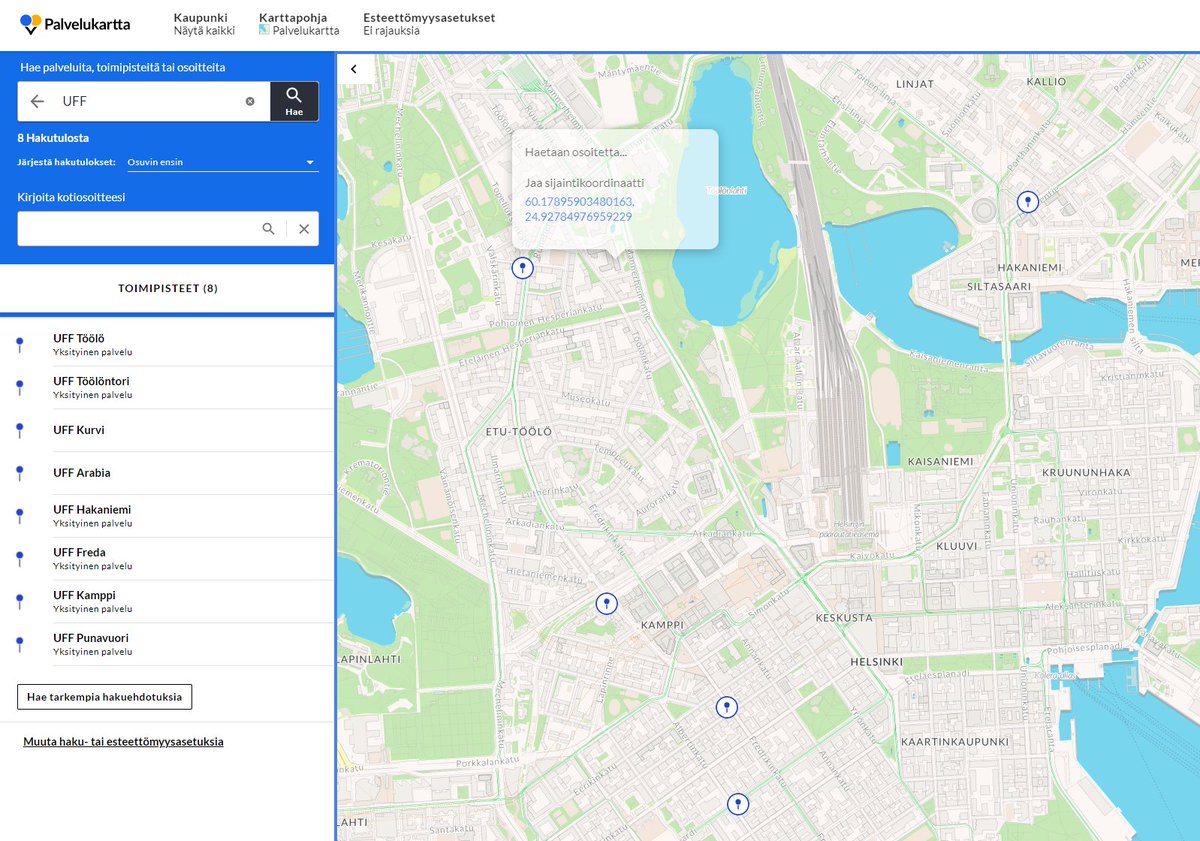1200x841 pixels.
Task: Click the pin icon beside UFF Punavuori
Action: [19, 644]
